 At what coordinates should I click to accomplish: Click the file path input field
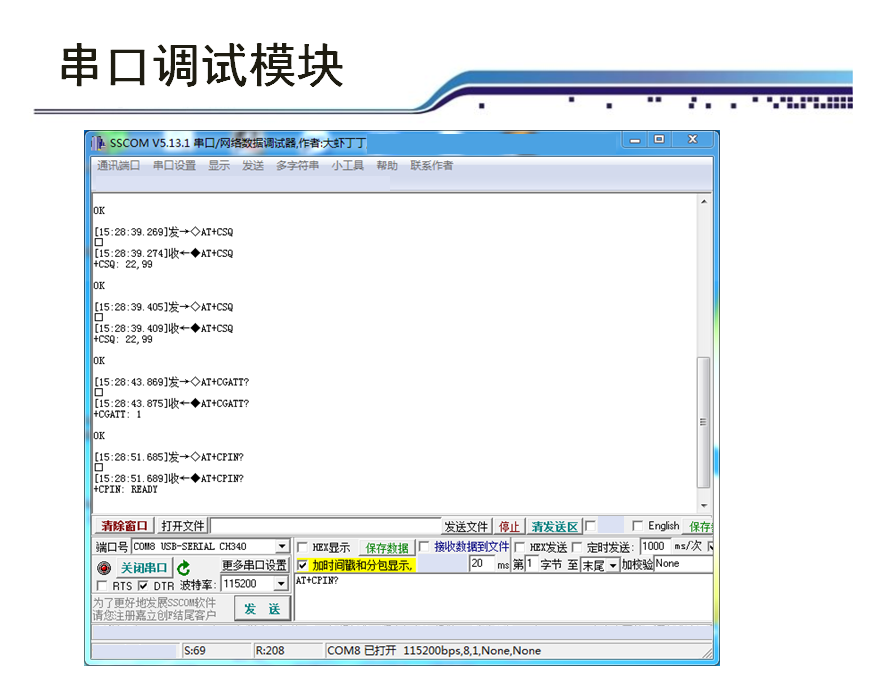[326, 526]
